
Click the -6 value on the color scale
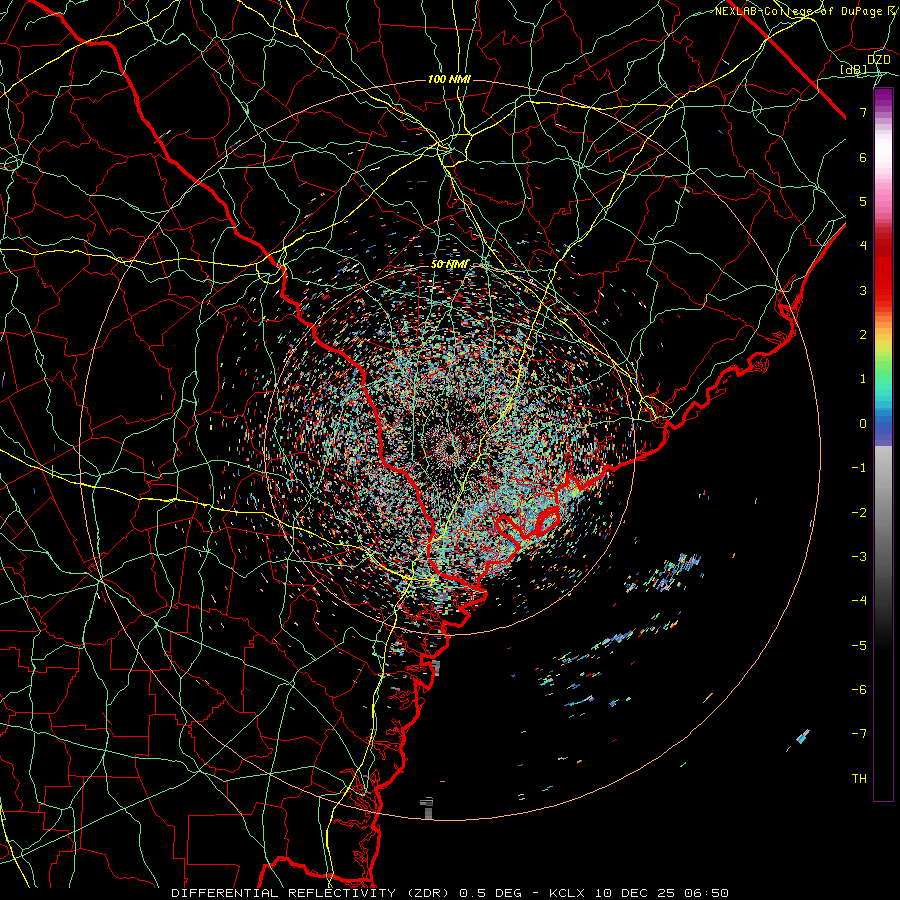[x=859, y=690]
